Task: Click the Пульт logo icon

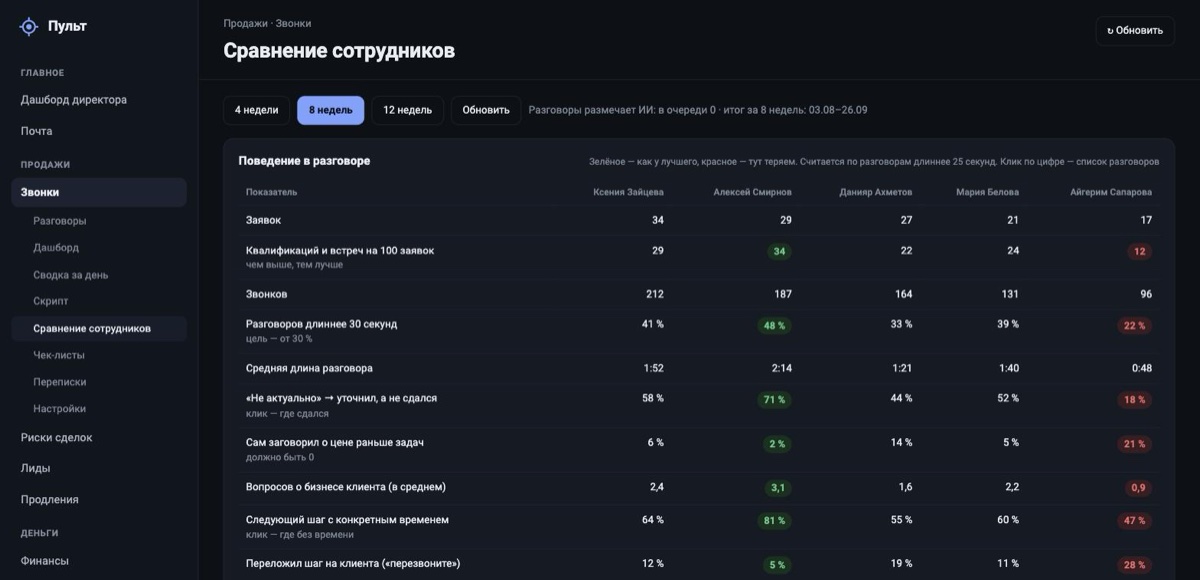Action: click(x=29, y=27)
